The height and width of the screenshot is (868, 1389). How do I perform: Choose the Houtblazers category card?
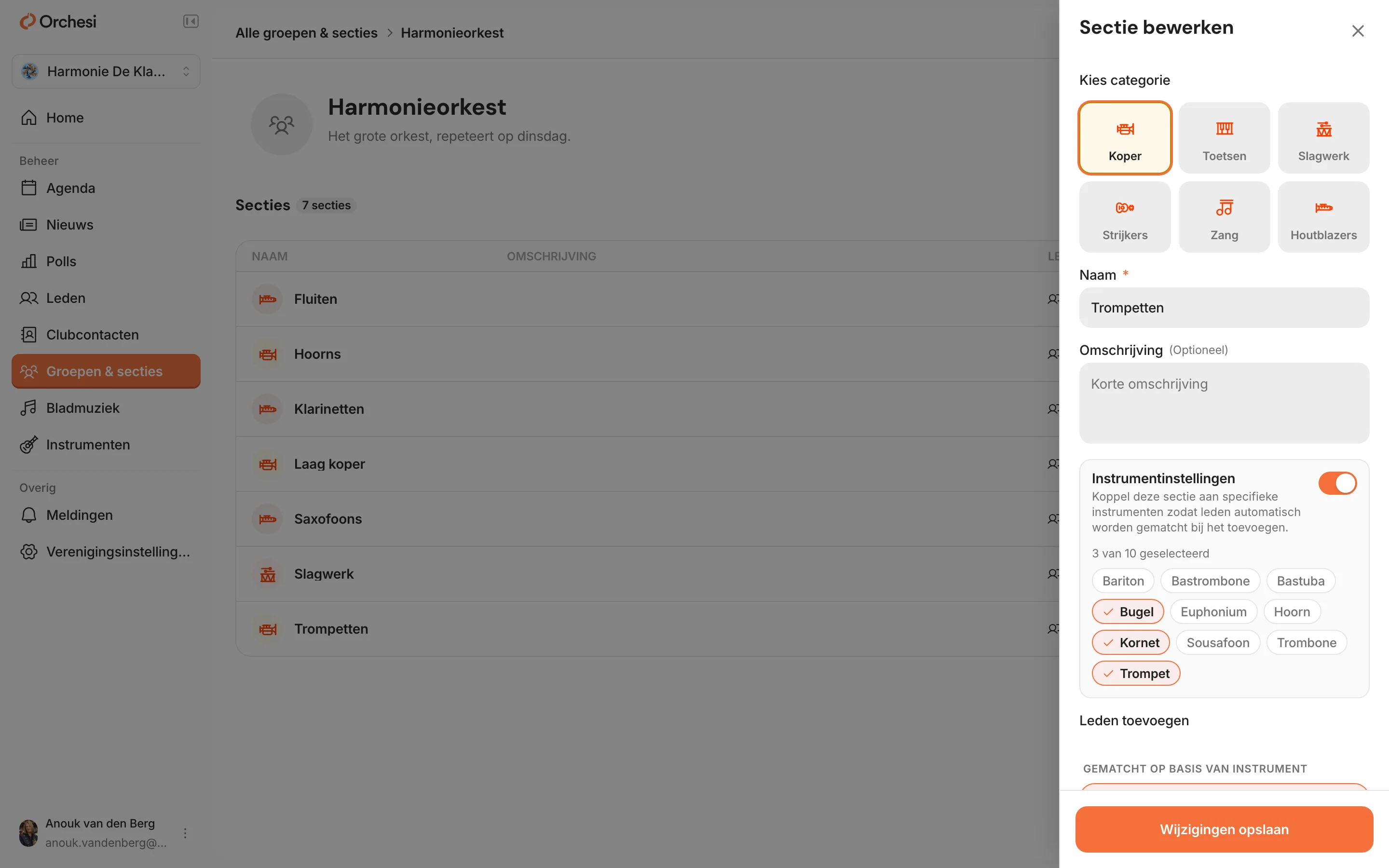coord(1323,217)
